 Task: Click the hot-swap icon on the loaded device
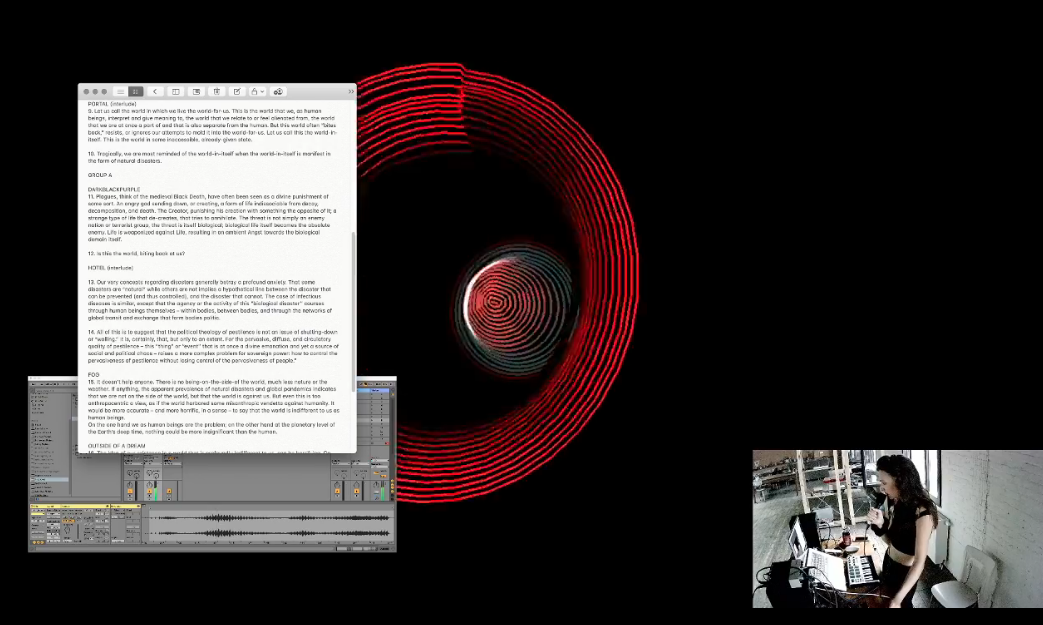pos(107,506)
